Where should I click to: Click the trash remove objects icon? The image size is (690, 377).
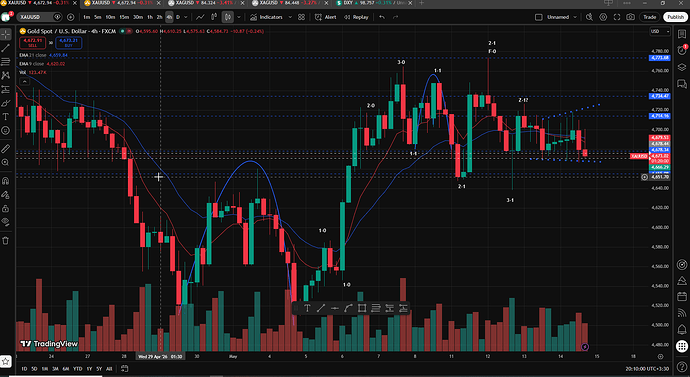pyautogui.click(x=6, y=241)
